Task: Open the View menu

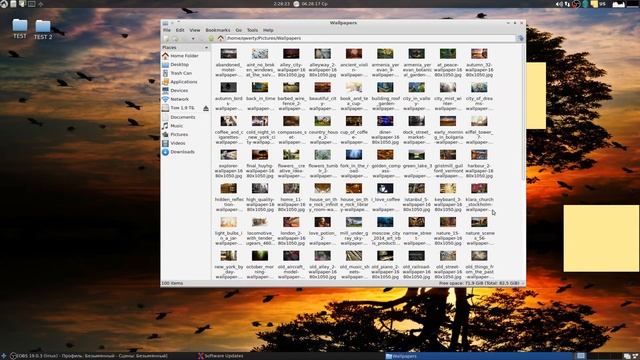Action: tap(195, 30)
